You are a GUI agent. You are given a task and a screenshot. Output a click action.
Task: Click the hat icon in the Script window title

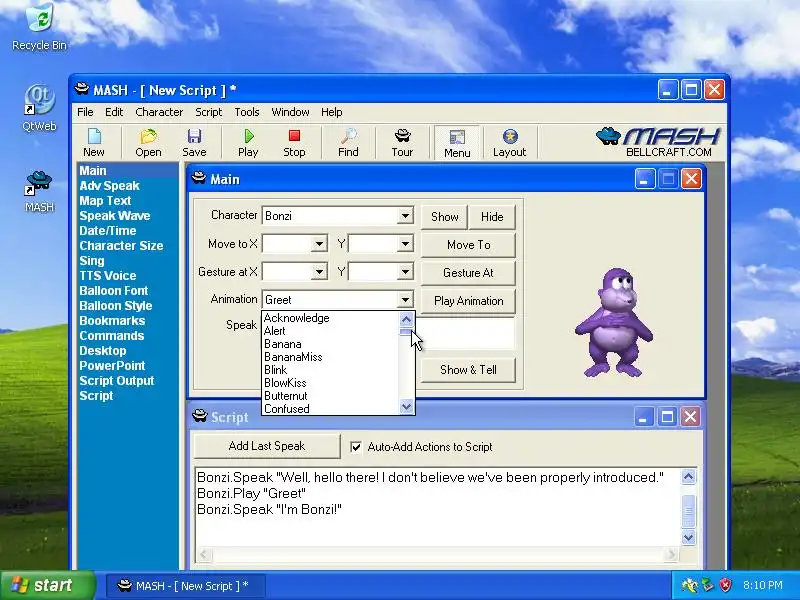point(200,416)
